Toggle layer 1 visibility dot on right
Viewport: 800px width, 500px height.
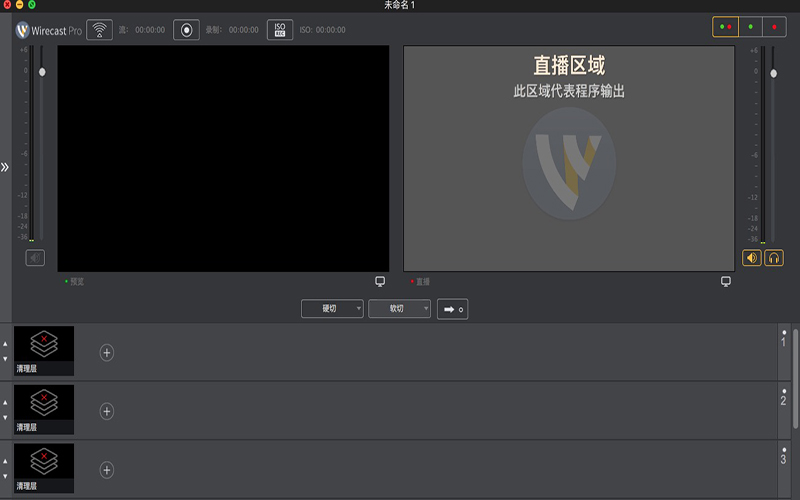tap(784, 332)
